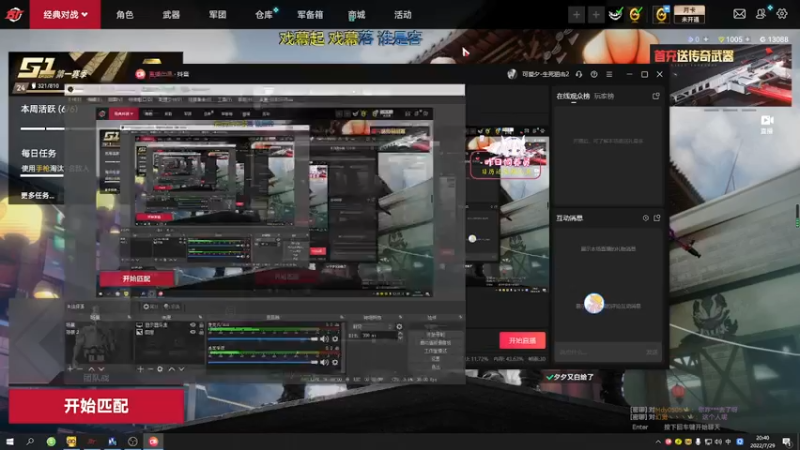The height and width of the screenshot is (450, 800).
Task: Add diamond currency plus next to 1005
Action: [747, 39]
